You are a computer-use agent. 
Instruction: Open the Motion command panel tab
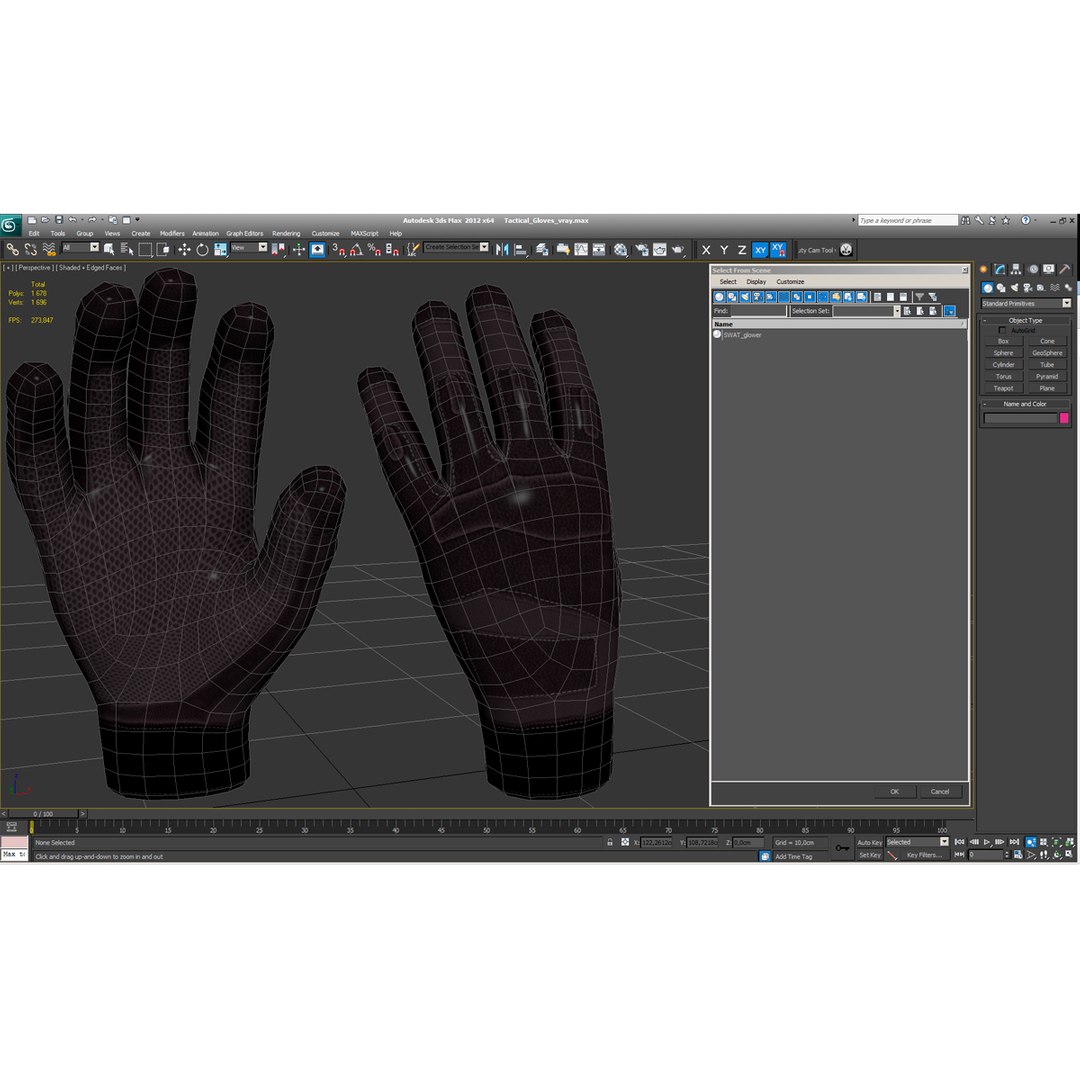(1032, 269)
